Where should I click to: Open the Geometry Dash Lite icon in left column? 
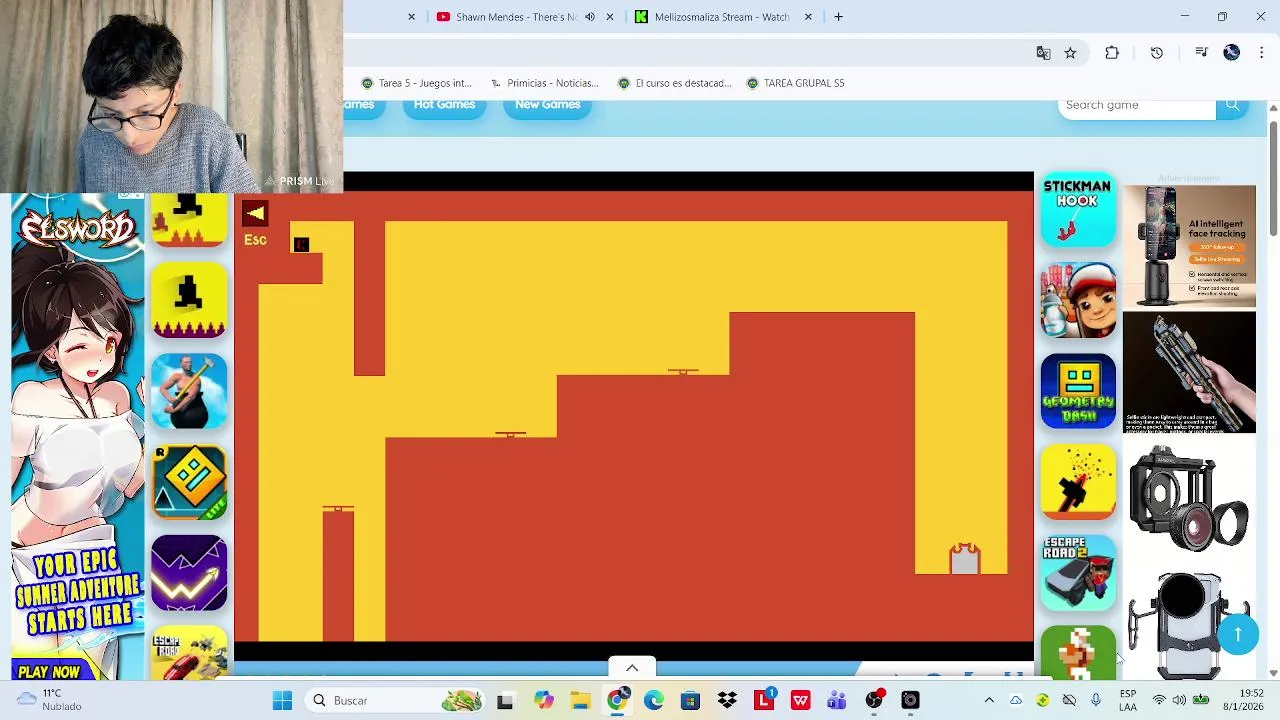[189, 482]
